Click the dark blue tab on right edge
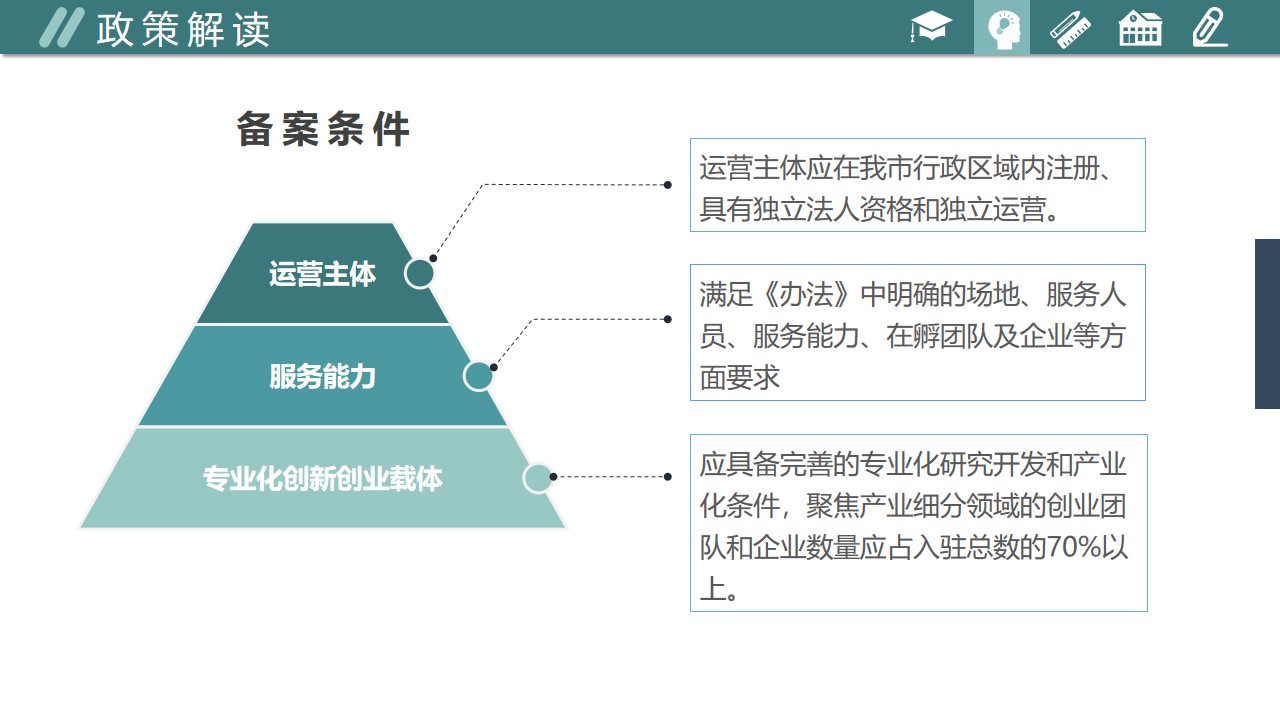 pos(1267,323)
